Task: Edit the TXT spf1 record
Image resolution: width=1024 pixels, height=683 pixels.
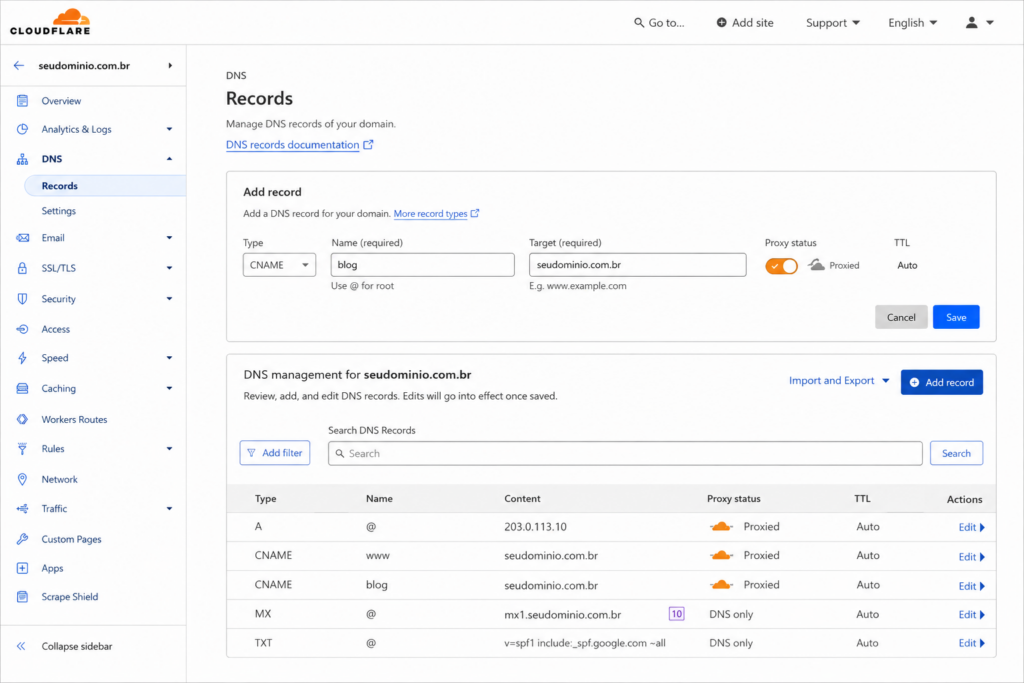Action: coord(971,643)
